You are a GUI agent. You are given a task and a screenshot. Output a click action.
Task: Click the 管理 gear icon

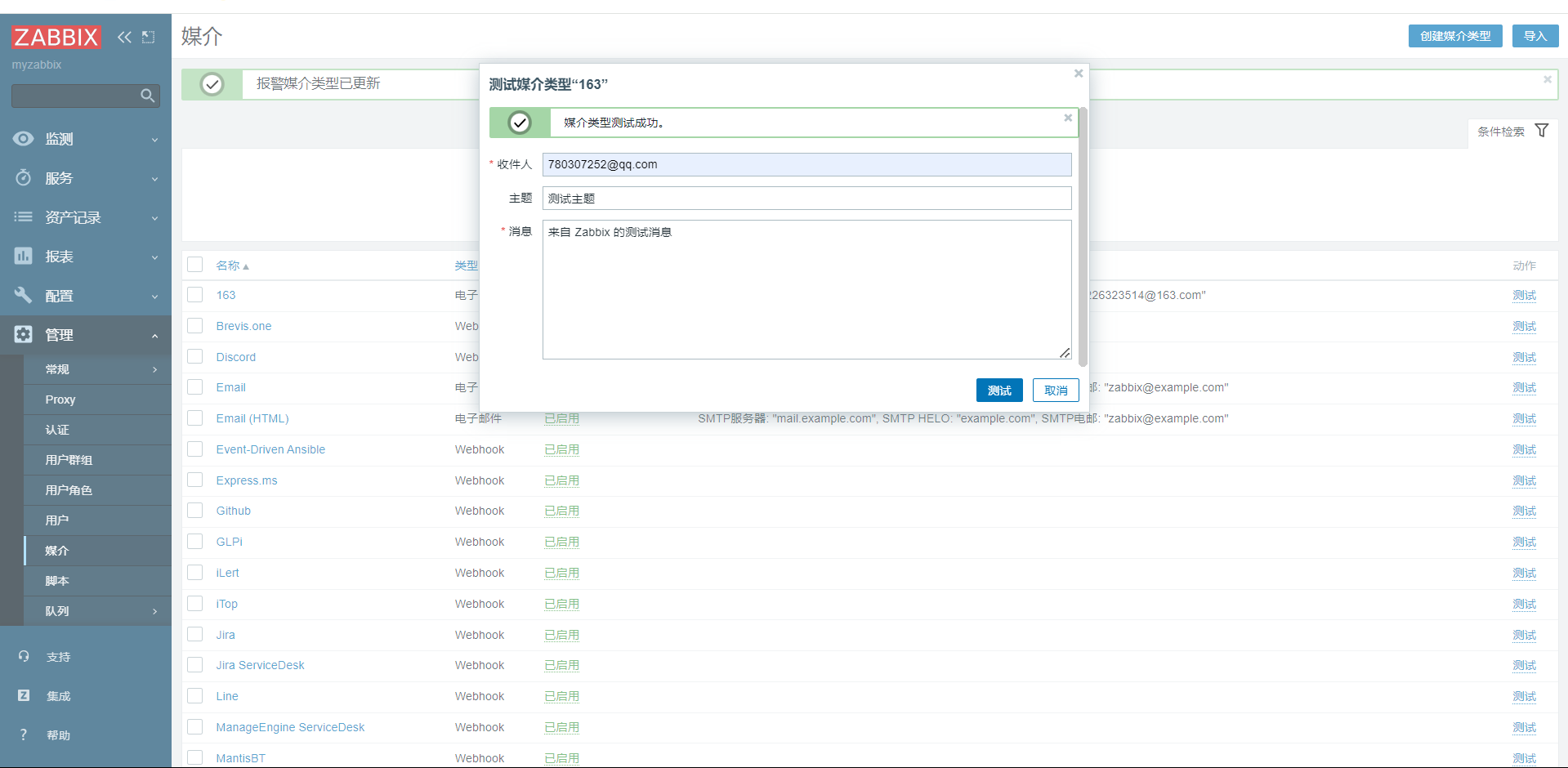23,335
